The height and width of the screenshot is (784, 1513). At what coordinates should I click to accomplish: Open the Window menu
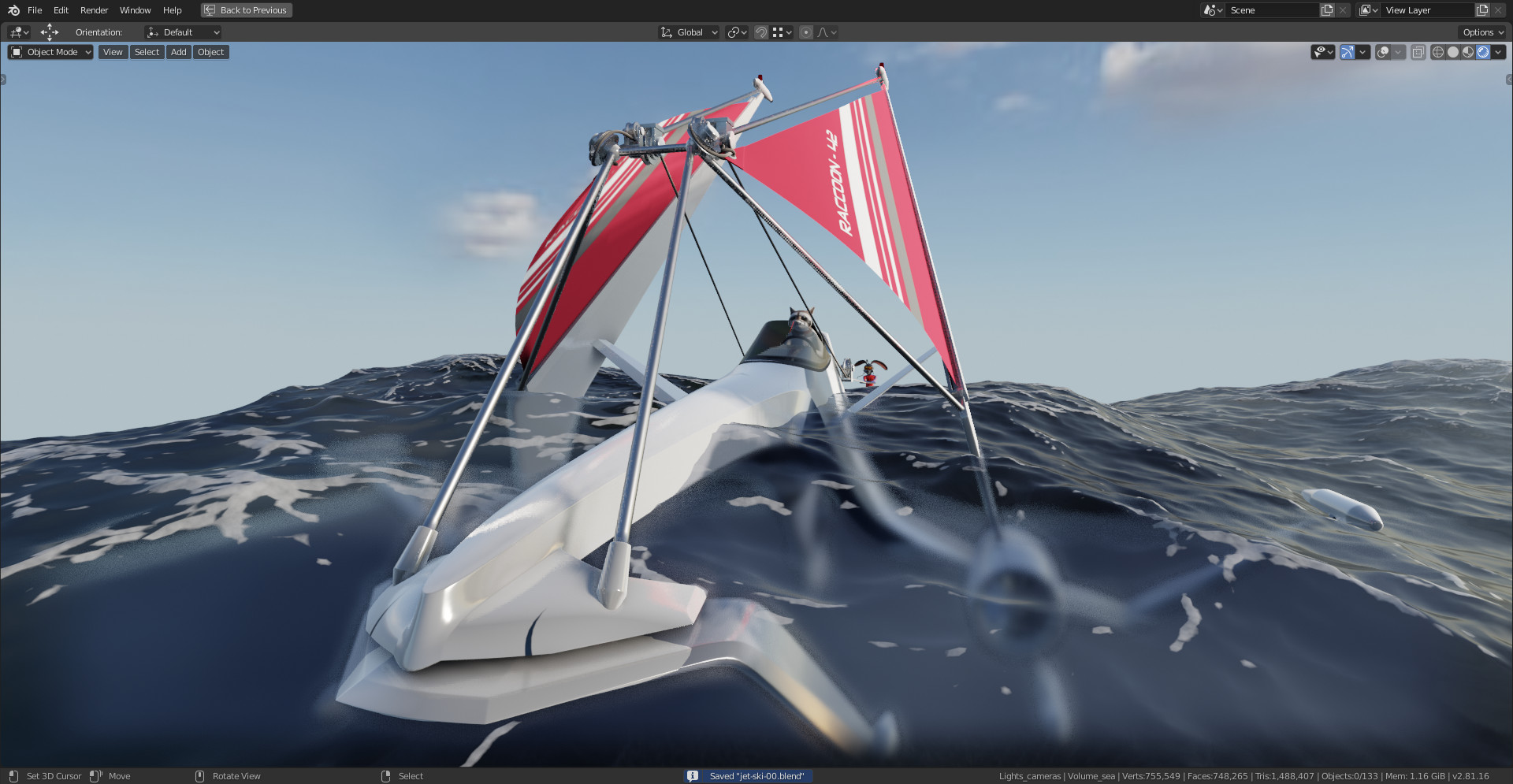tap(135, 10)
